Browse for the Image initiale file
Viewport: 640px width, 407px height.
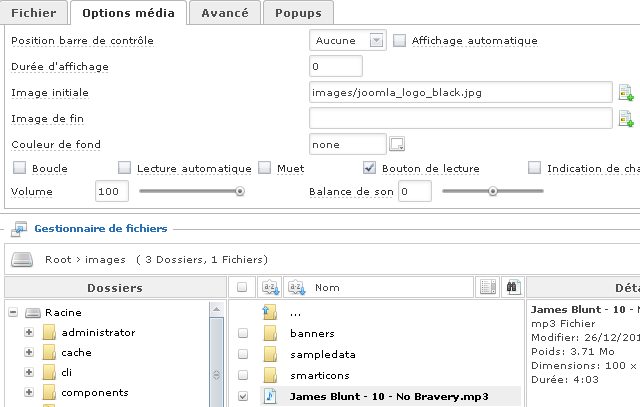coord(627,93)
